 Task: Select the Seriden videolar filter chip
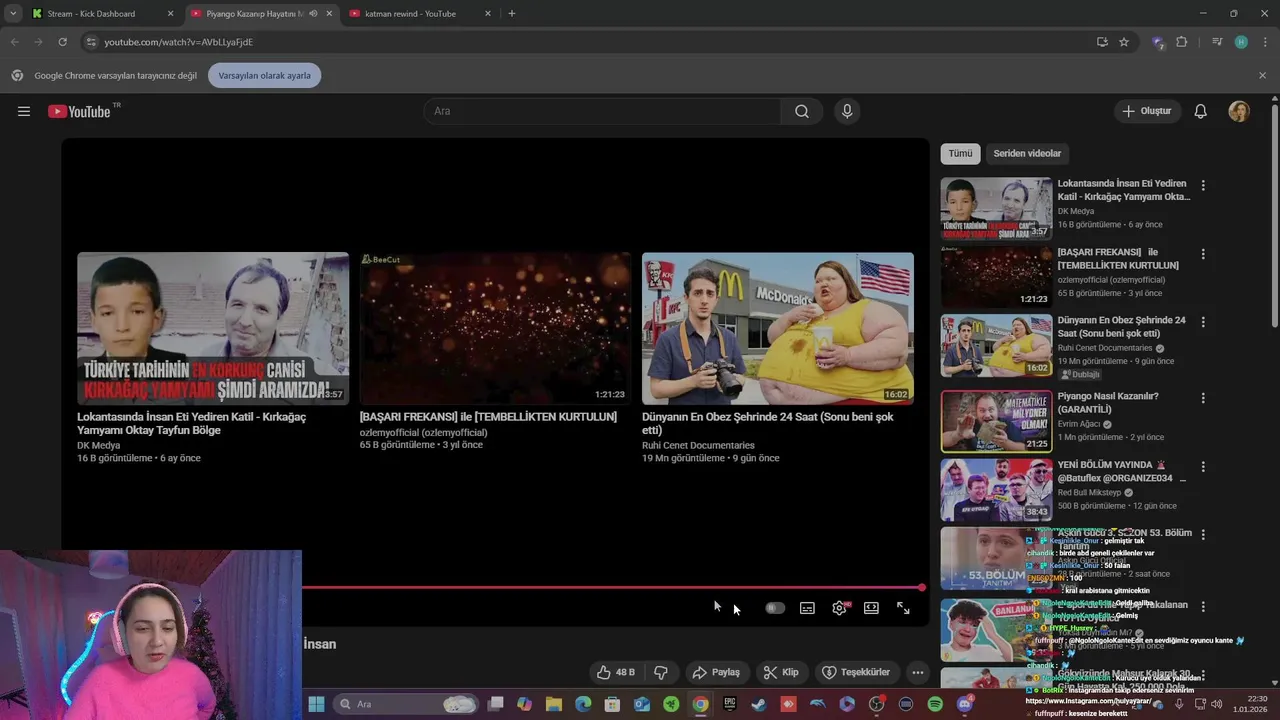[x=1027, y=153]
